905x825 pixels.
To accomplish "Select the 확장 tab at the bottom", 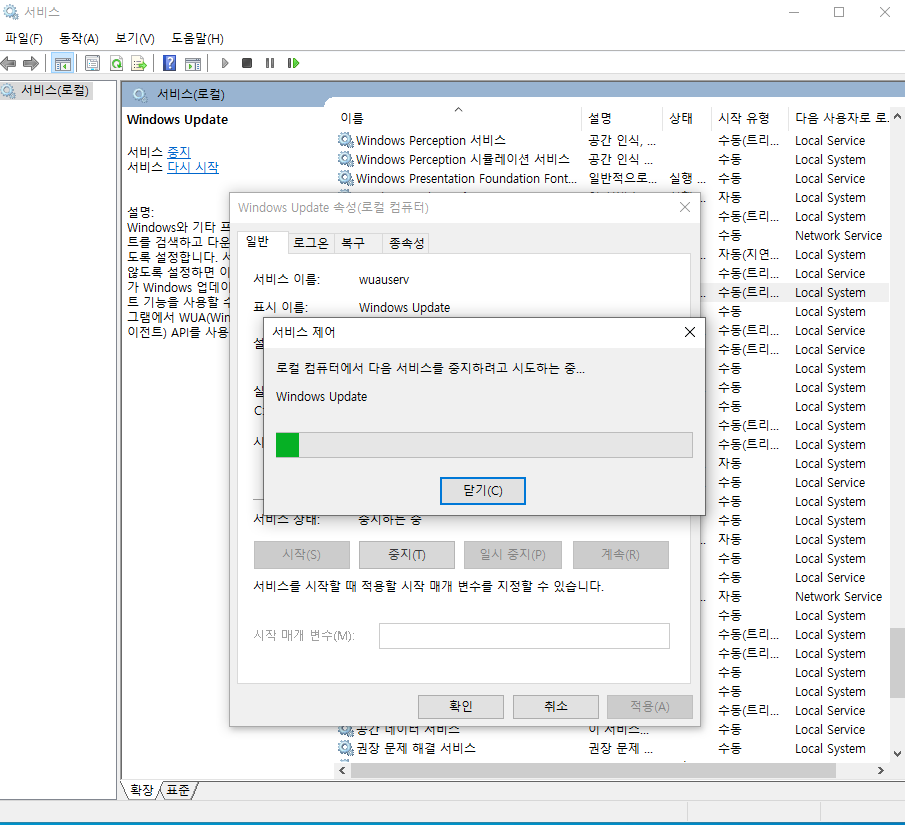I will pyautogui.click(x=141, y=790).
